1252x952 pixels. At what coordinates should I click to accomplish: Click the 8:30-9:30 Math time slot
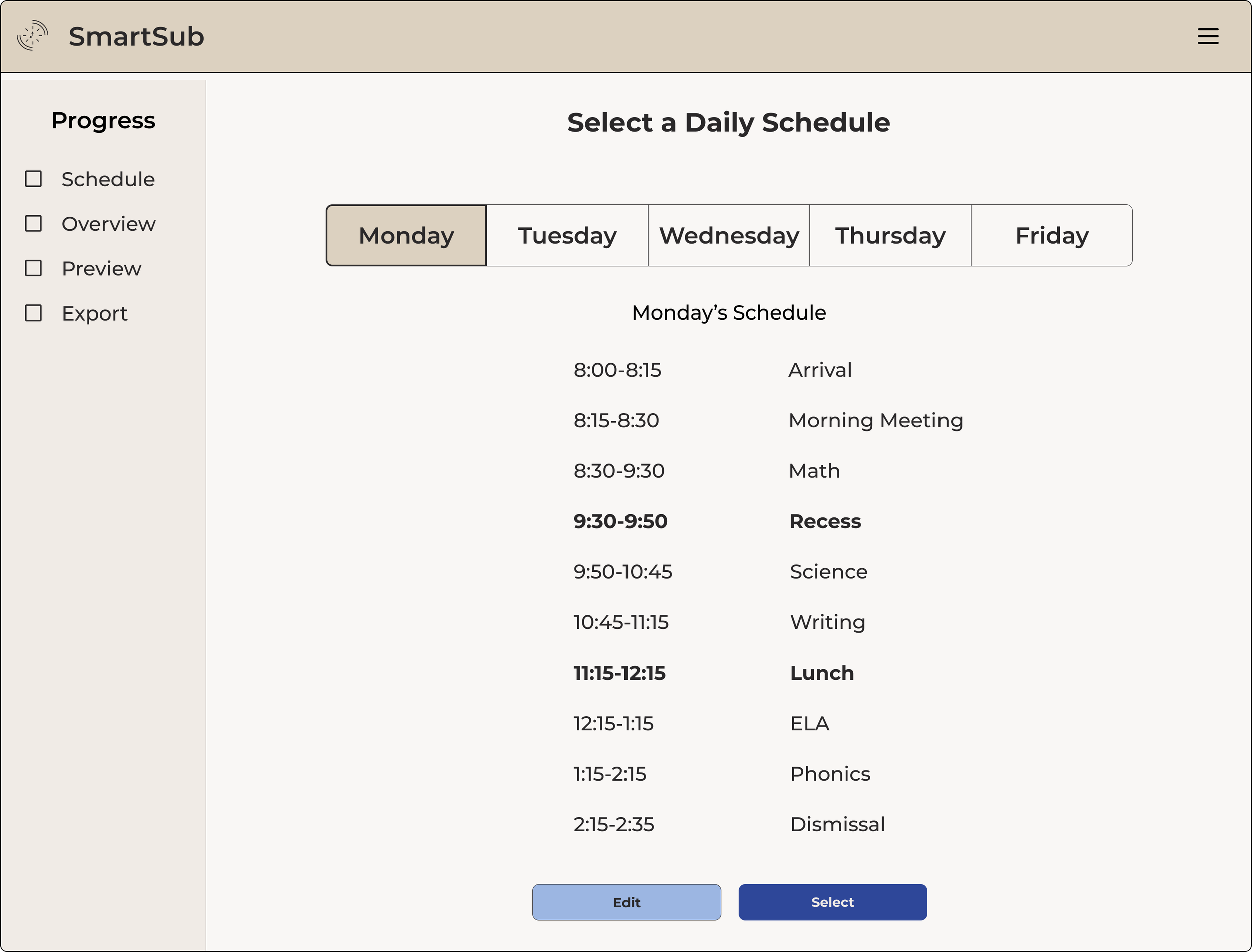618,471
